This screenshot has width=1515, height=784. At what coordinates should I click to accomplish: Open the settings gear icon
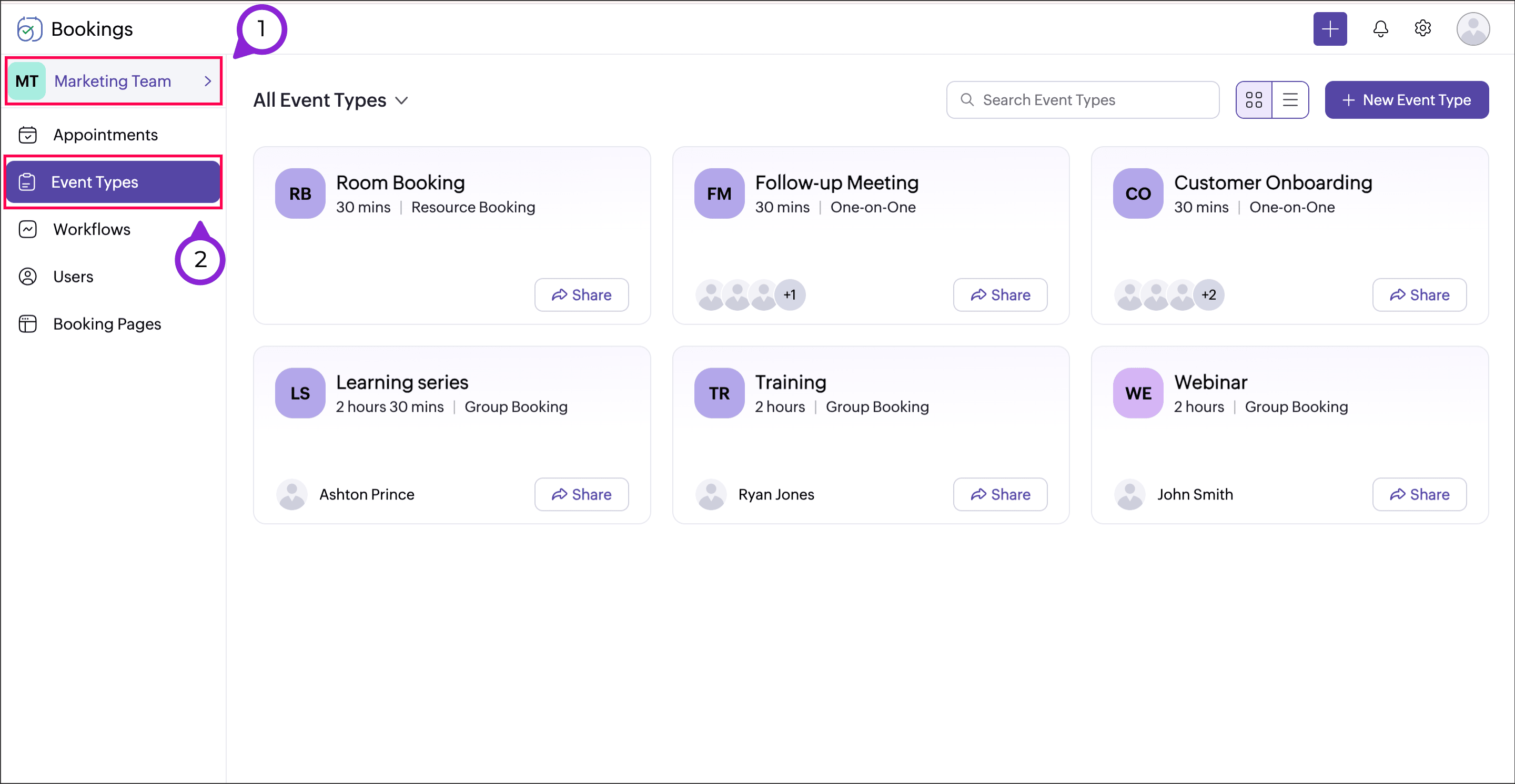pyautogui.click(x=1422, y=28)
